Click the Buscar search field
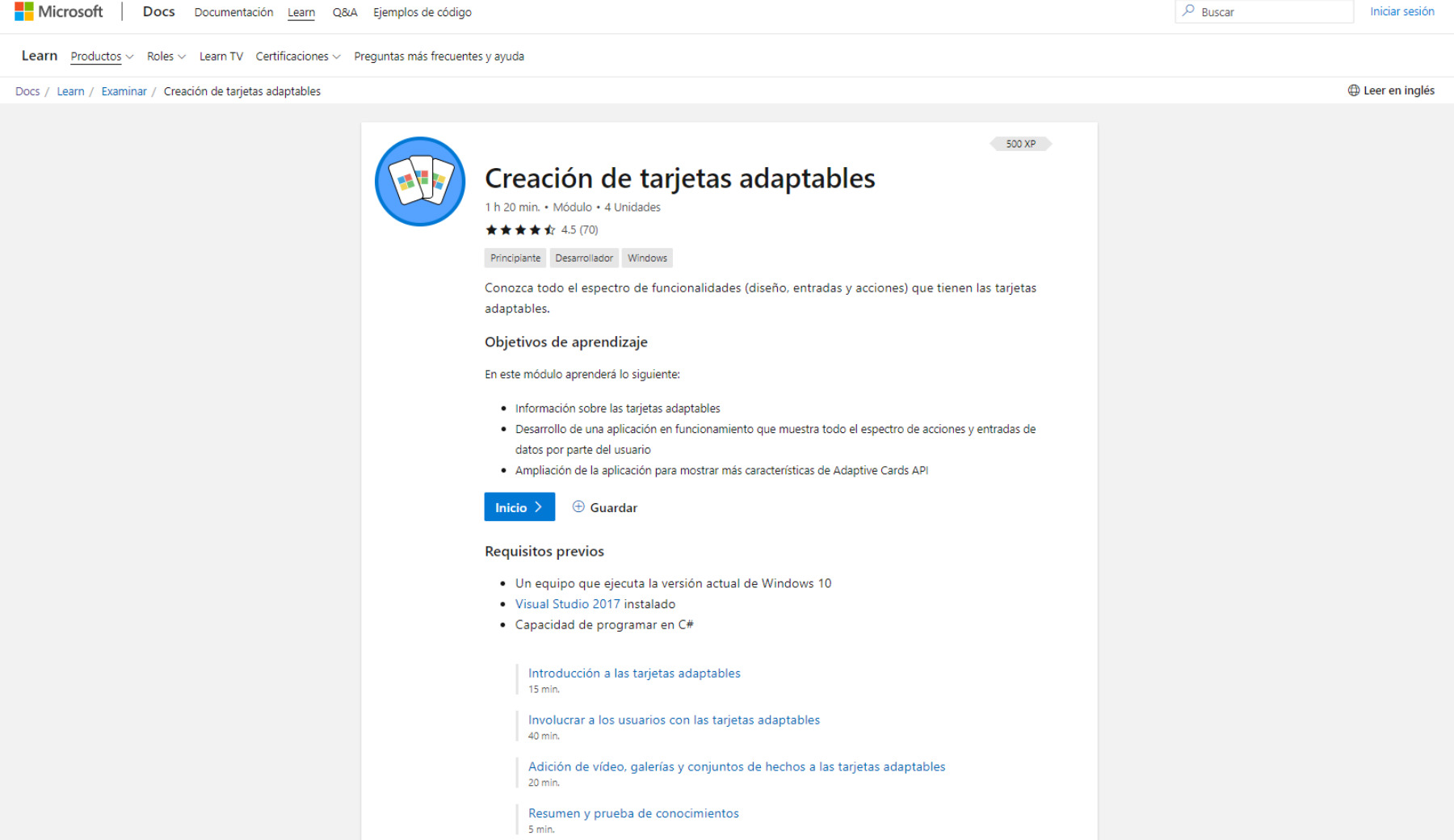The width and height of the screenshot is (1454, 840). (x=1264, y=11)
